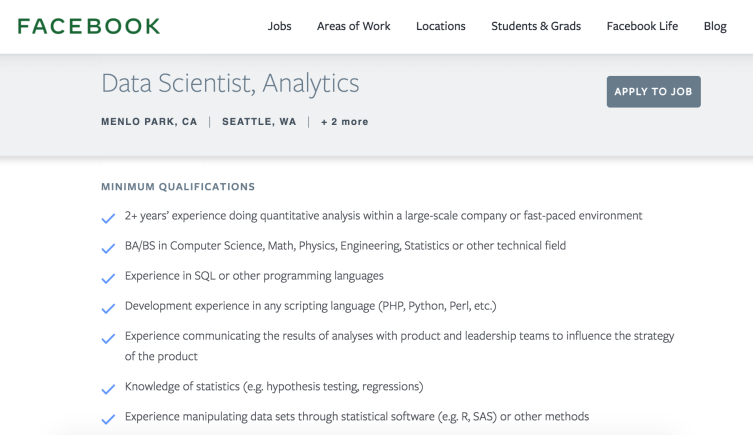This screenshot has height=435, width=753.
Task: Click checkmark beside BA/BS in Computer Science
Action: pos(108,248)
